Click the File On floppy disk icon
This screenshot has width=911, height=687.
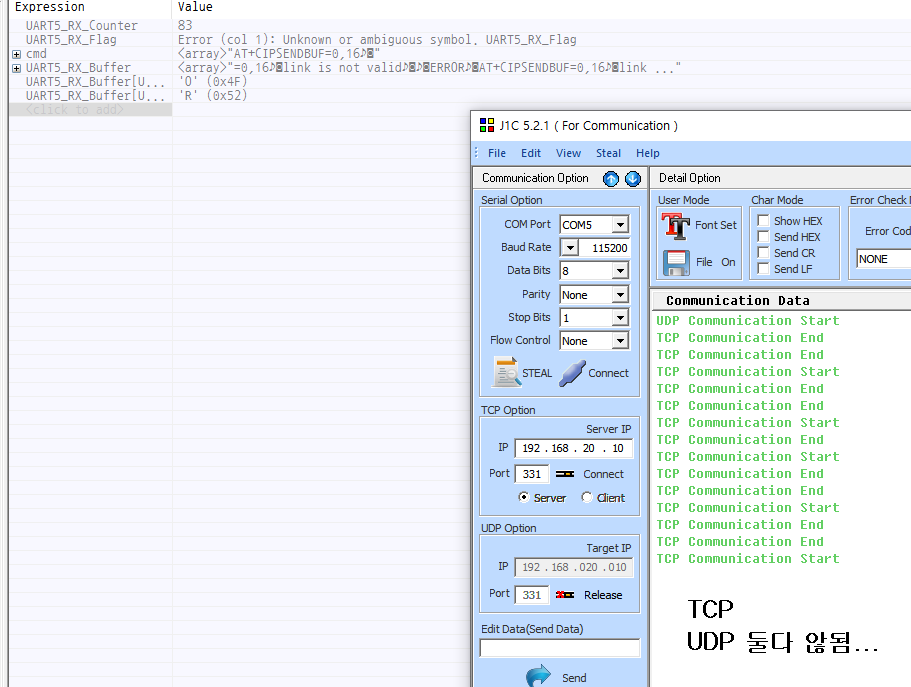pyautogui.click(x=676, y=263)
